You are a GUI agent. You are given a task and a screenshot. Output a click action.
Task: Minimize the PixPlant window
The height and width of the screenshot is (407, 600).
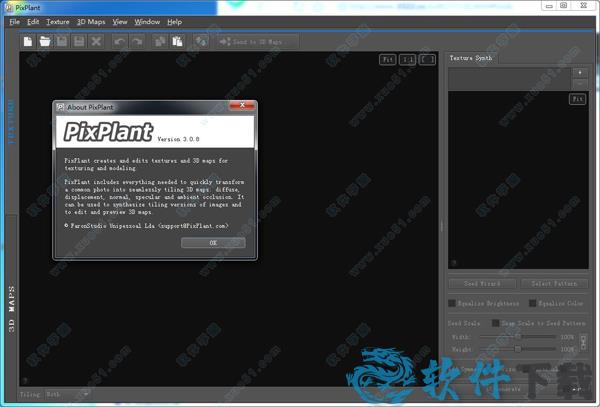click(x=549, y=6)
